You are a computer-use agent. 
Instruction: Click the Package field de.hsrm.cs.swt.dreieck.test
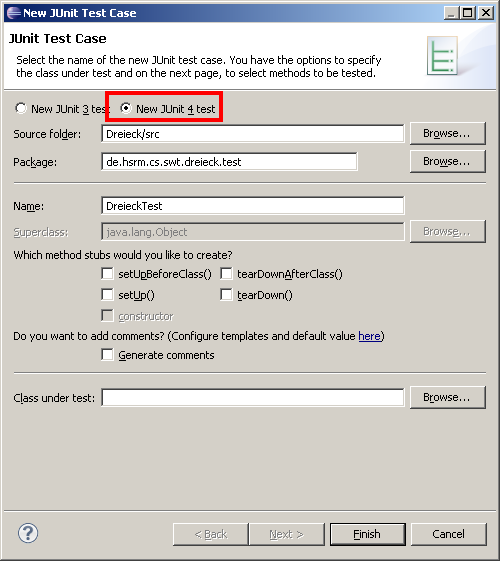229,162
